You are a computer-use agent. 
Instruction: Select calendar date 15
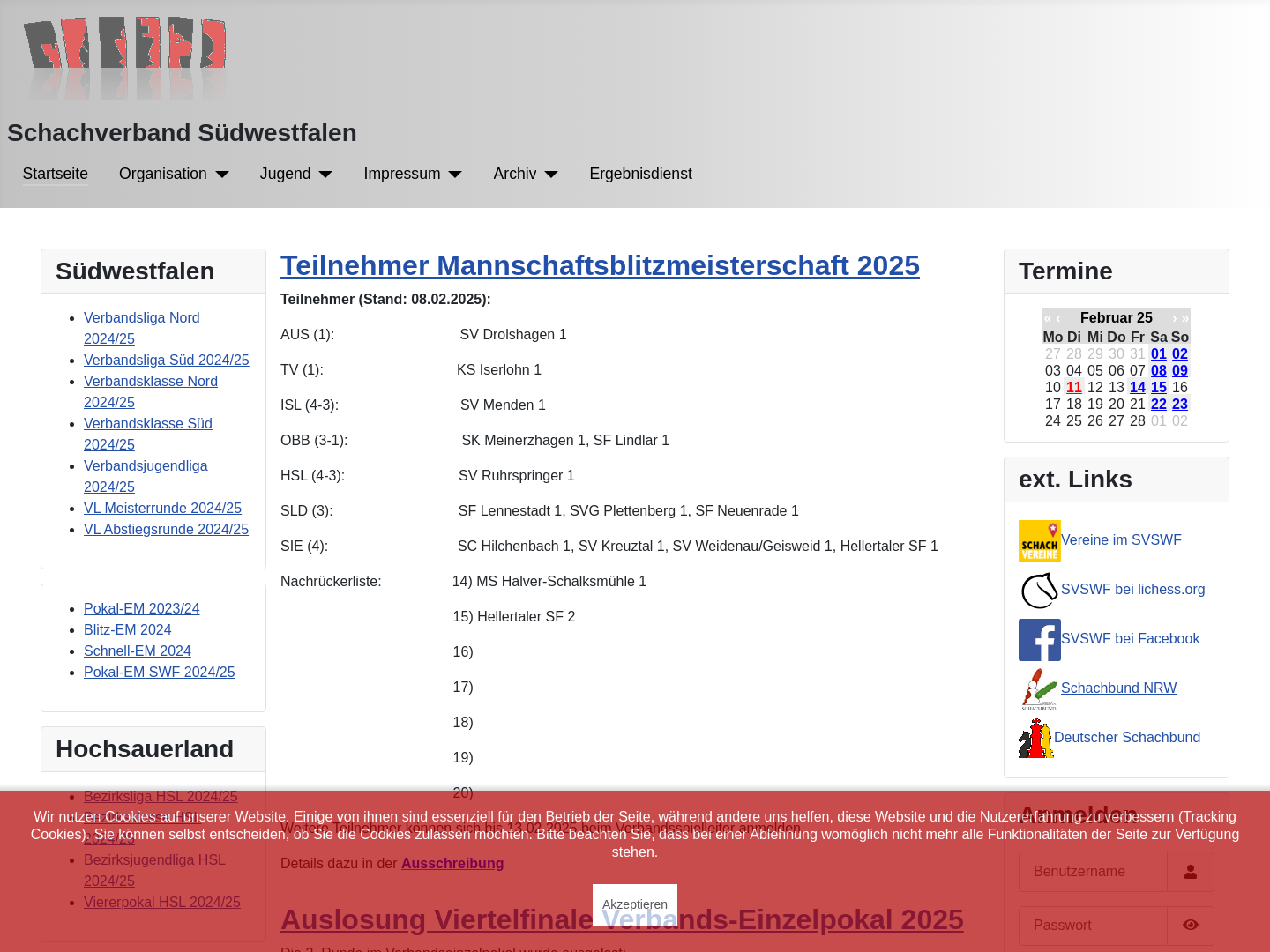click(1159, 388)
